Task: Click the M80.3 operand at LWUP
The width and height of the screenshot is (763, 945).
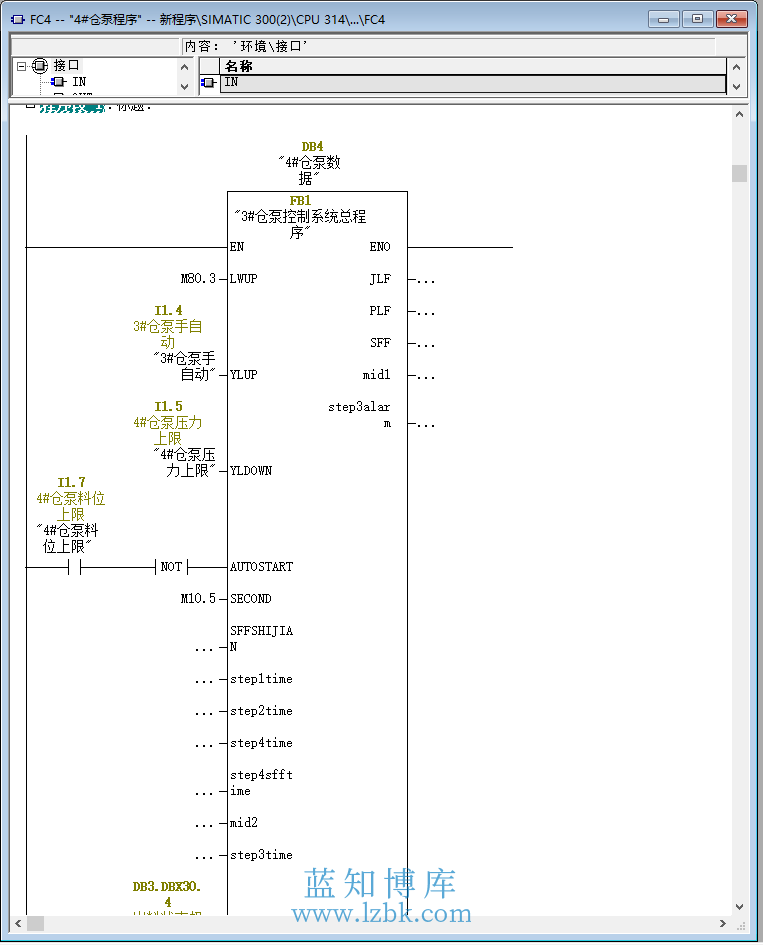Action: pyautogui.click(x=198, y=278)
